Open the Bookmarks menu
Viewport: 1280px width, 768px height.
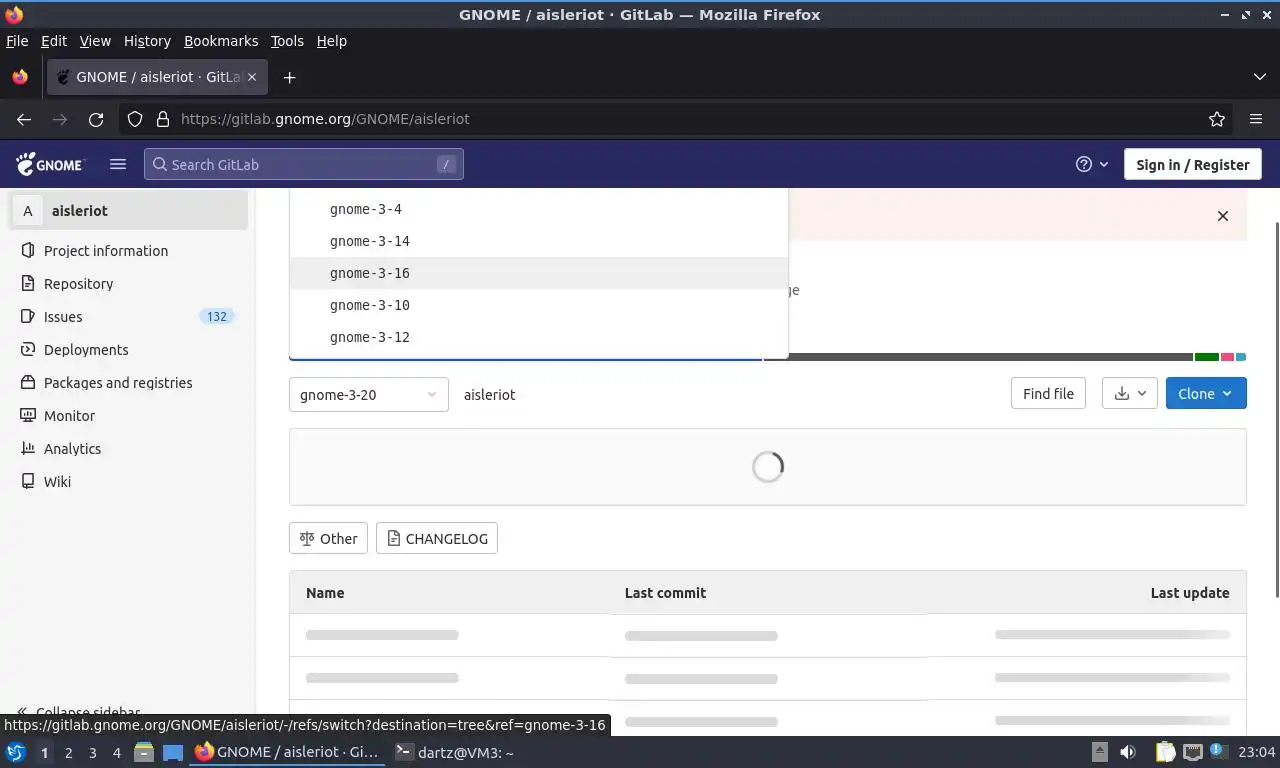point(221,41)
